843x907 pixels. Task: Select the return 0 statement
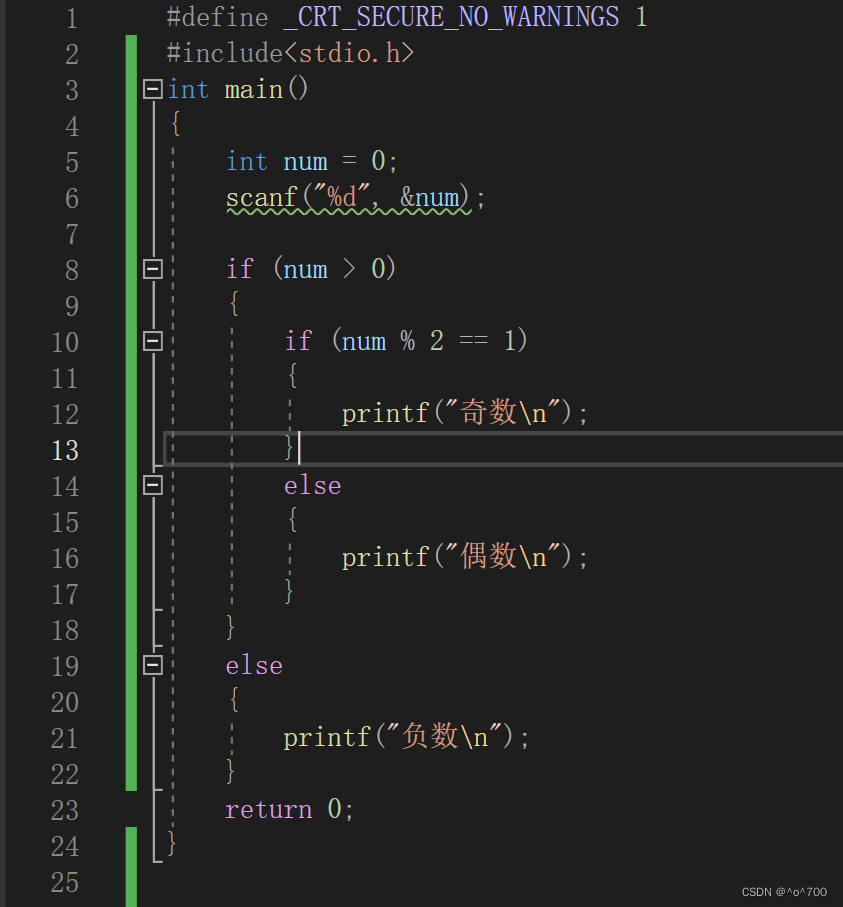click(285, 809)
